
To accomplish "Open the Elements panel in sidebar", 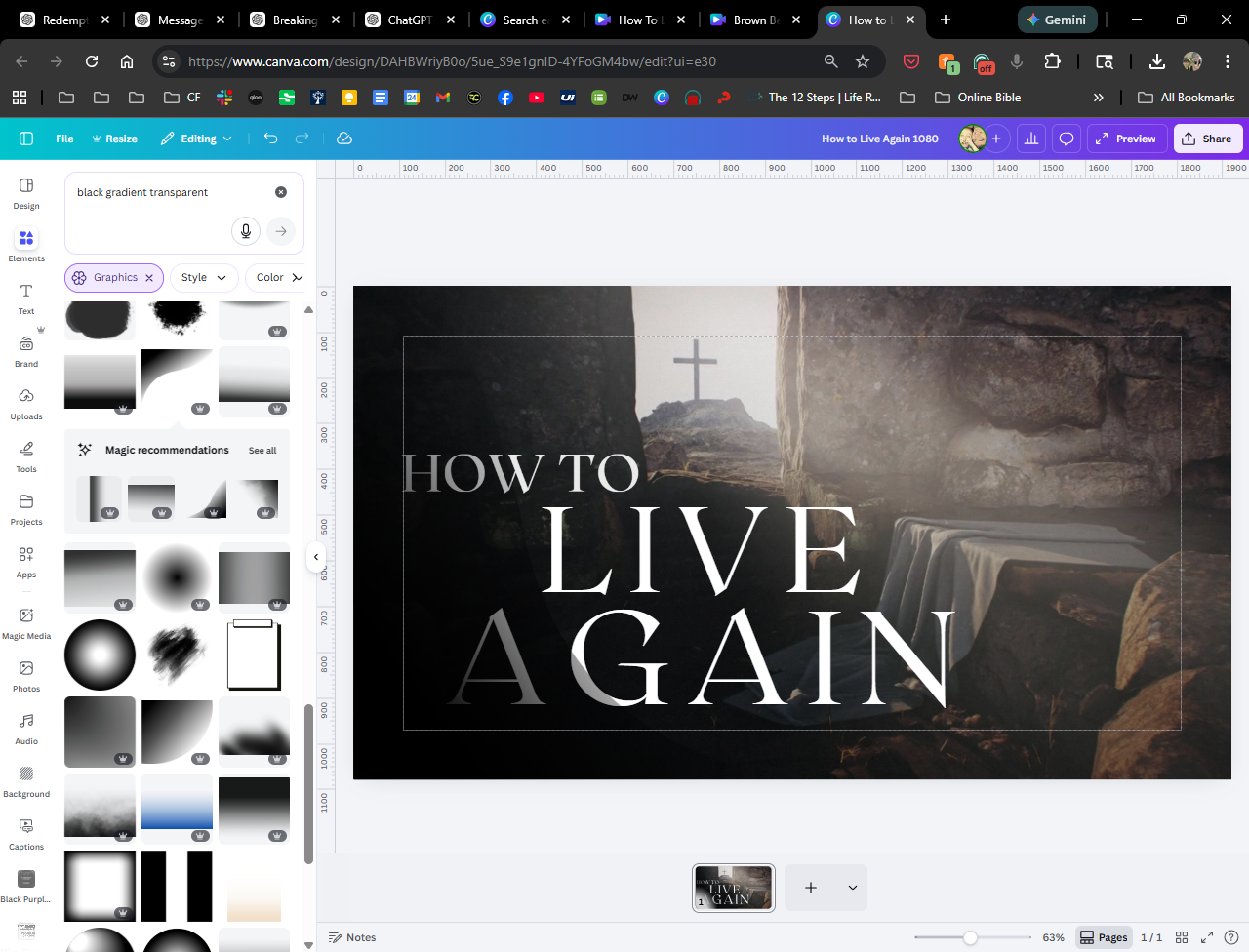I will coord(26,245).
